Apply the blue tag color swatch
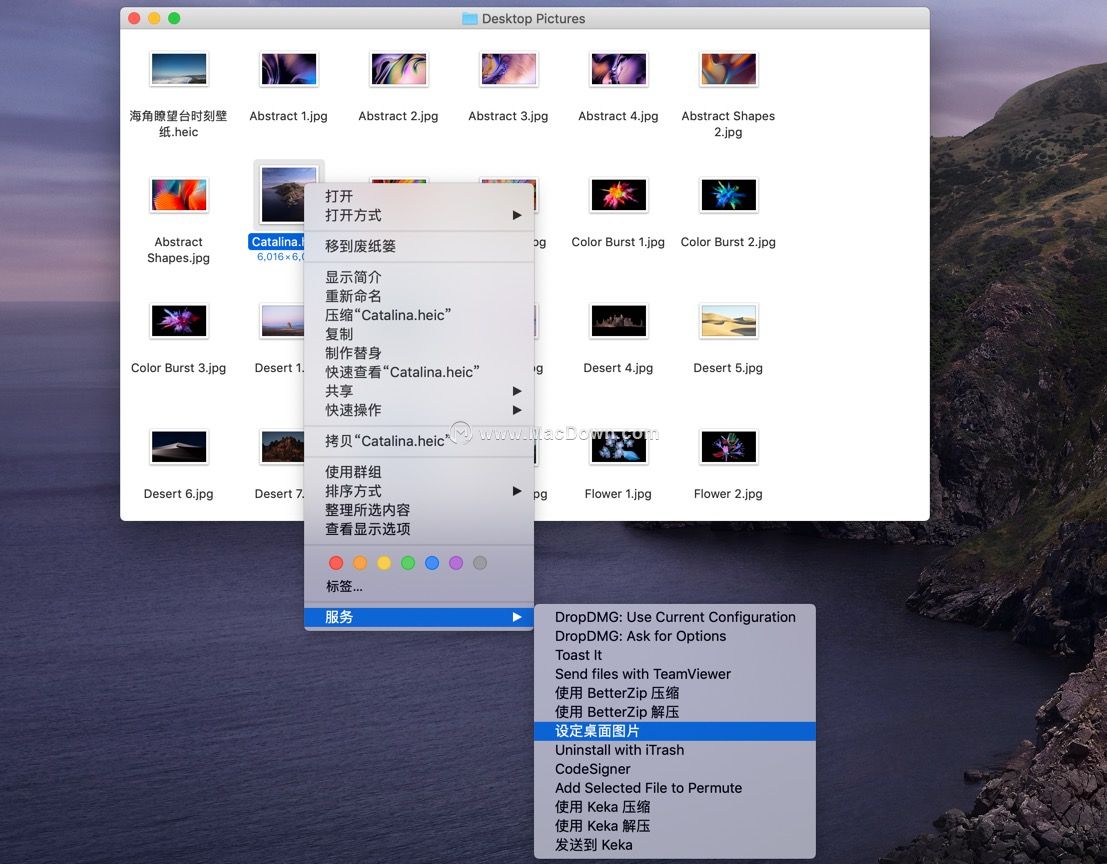Screen dimensions: 1107x864 pos(432,562)
